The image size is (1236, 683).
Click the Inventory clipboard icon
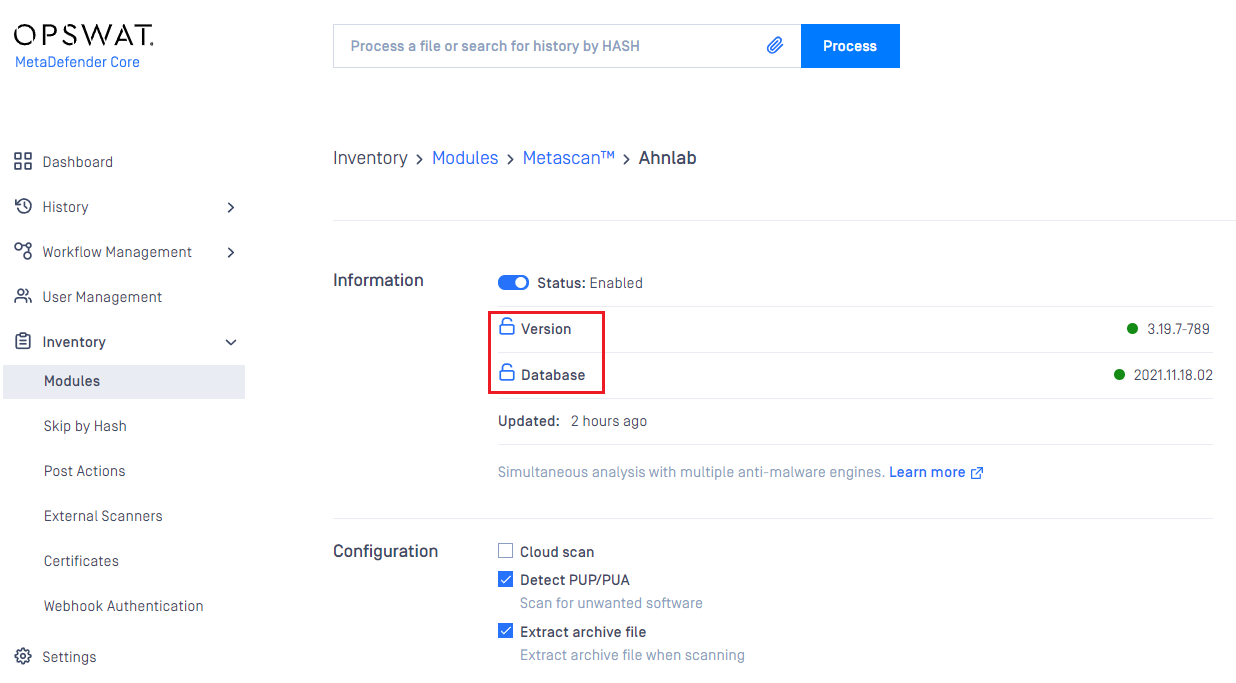[x=23, y=341]
